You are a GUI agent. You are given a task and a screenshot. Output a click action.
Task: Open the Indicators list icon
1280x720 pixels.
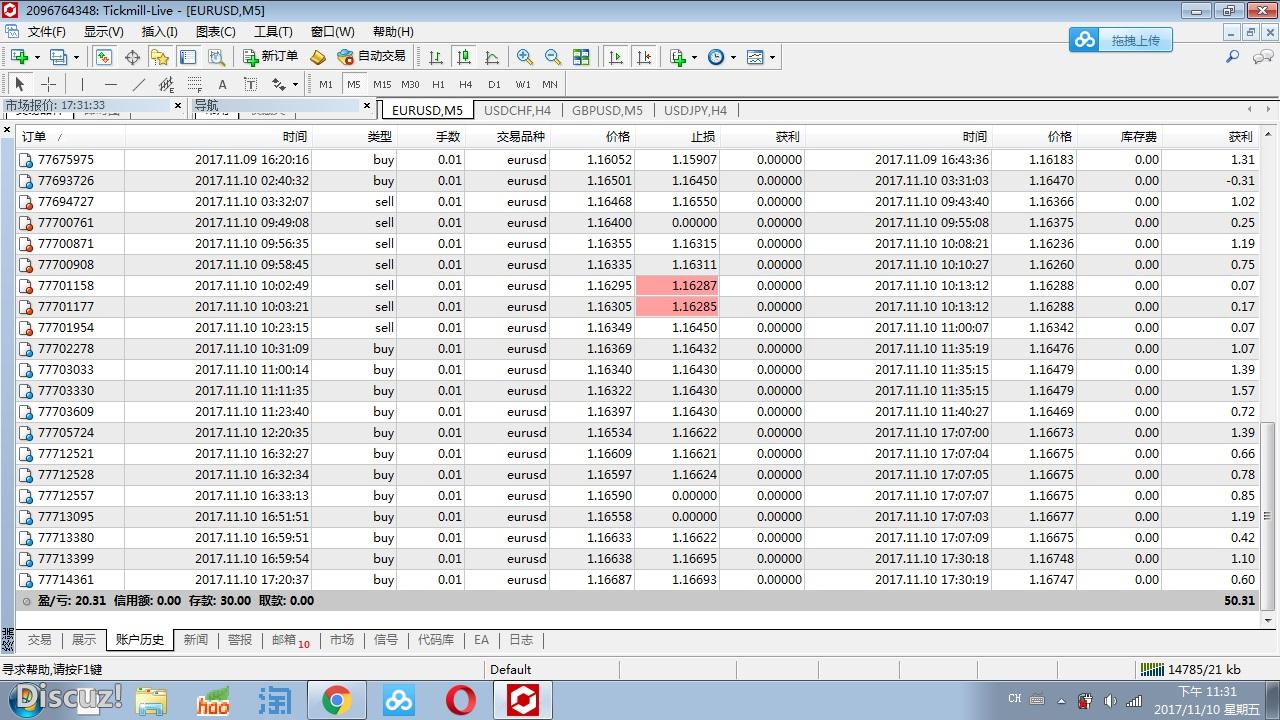[678, 57]
